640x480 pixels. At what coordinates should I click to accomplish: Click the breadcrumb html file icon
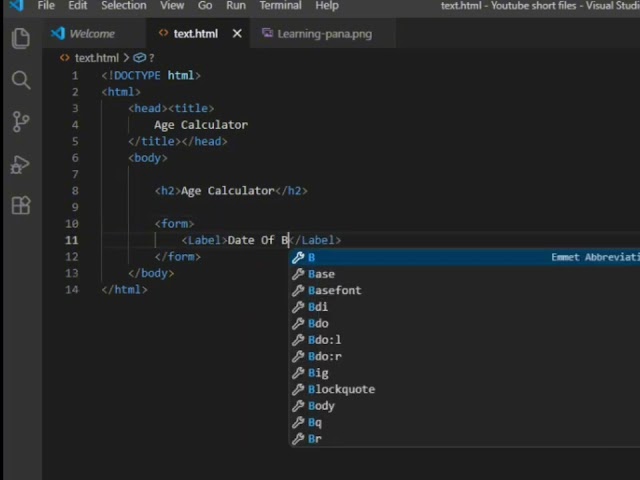coord(64,58)
